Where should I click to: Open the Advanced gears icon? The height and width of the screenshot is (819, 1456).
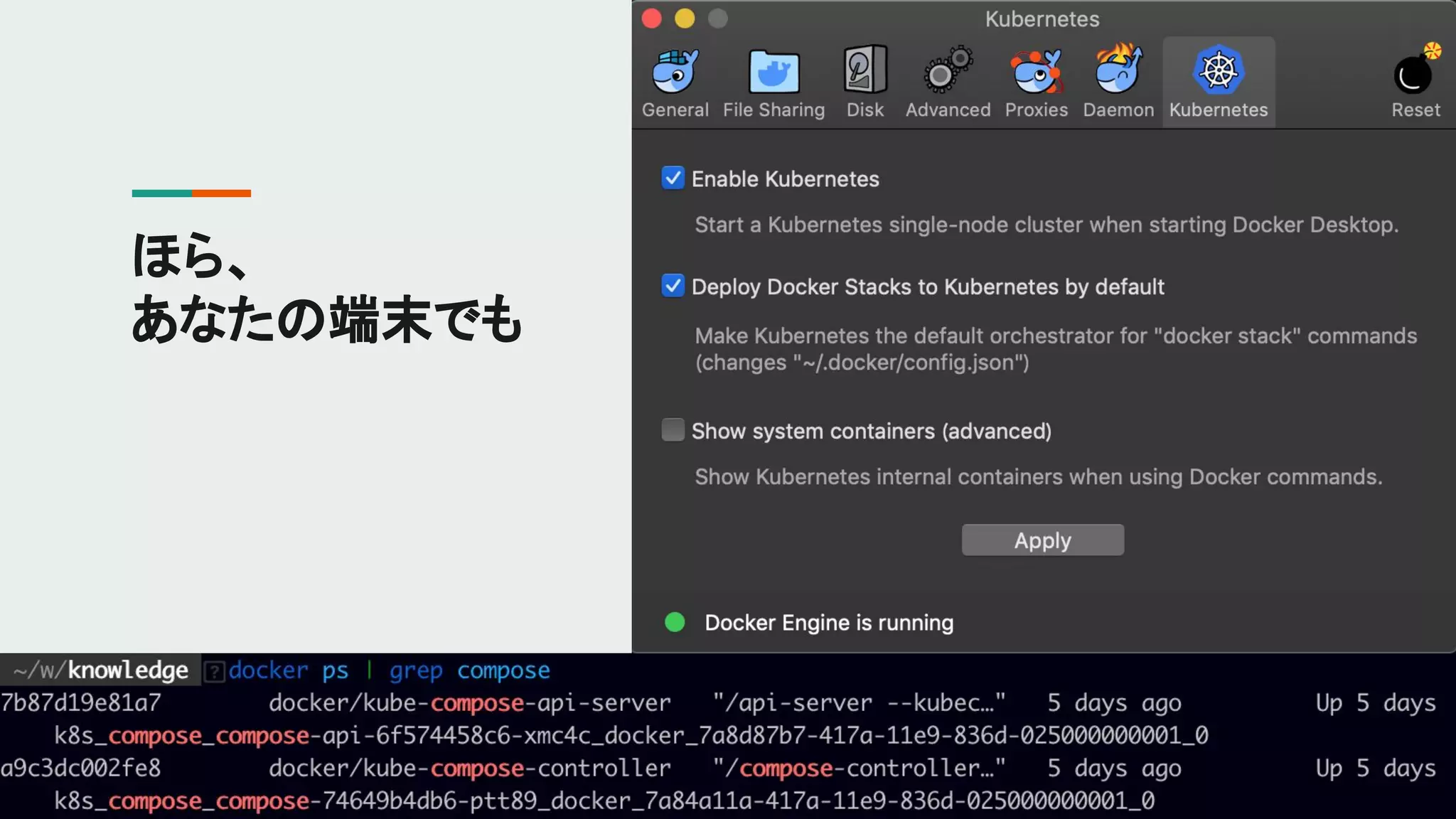[948, 70]
